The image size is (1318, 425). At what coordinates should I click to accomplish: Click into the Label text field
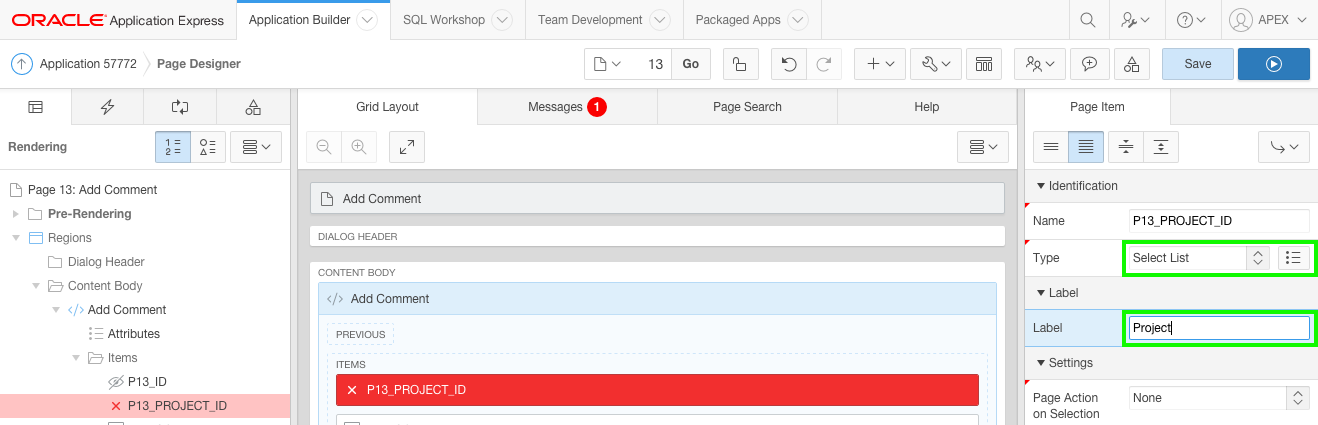click(x=1218, y=328)
